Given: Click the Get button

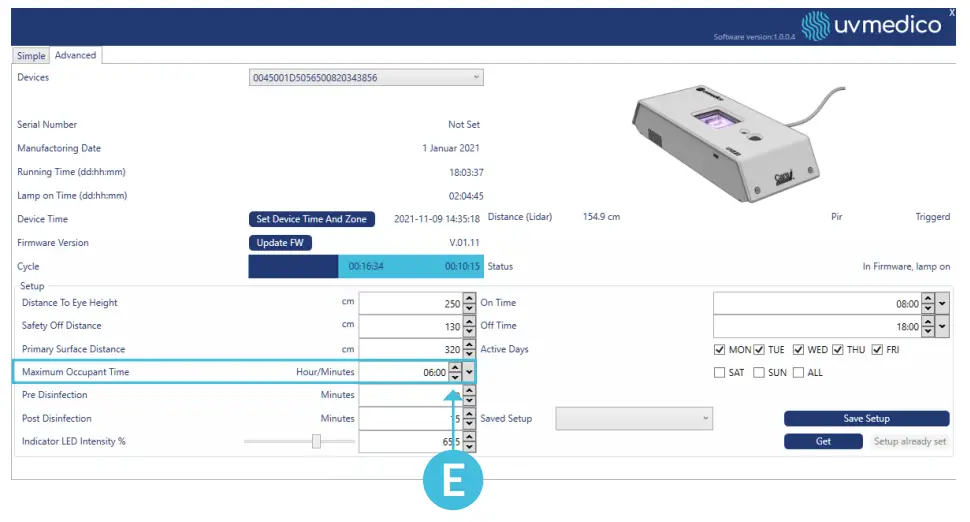Looking at the screenshot, I should point(823,441).
